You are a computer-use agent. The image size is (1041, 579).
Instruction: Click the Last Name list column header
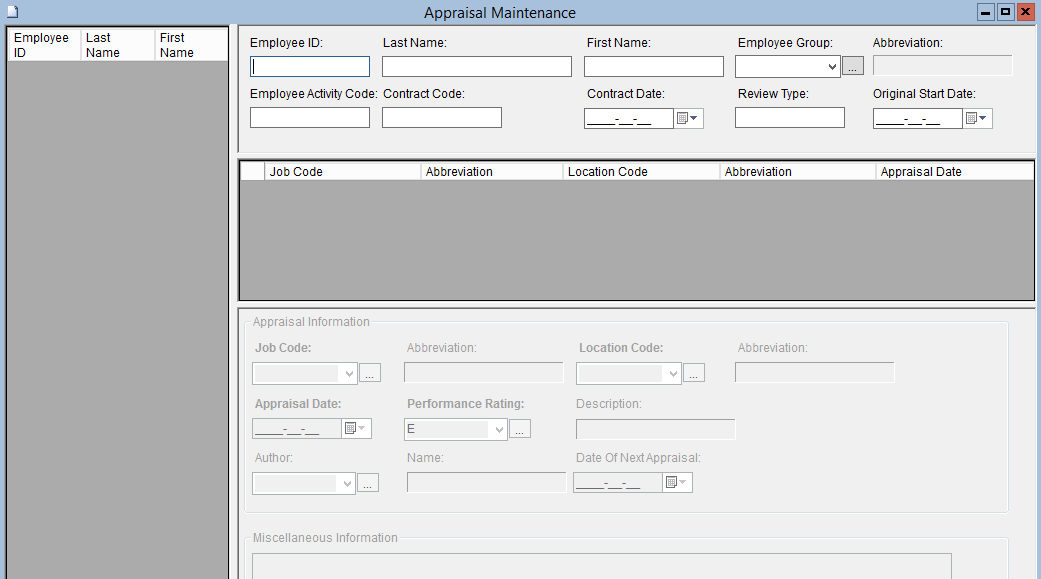click(x=117, y=45)
